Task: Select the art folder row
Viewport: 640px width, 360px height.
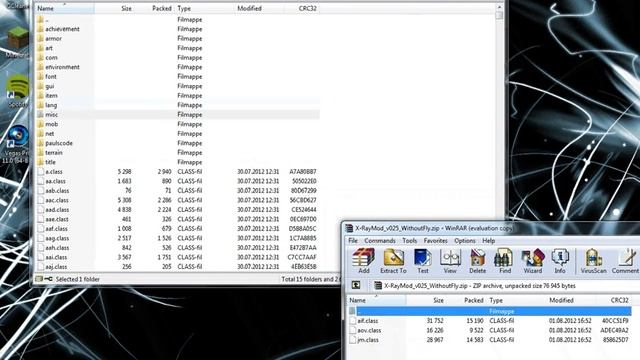Action: (x=178, y=48)
